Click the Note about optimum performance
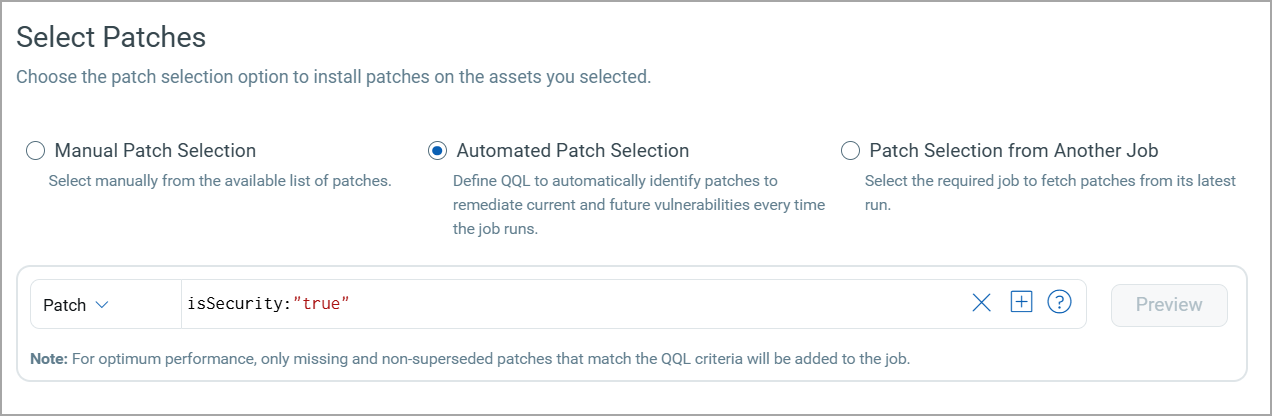 (x=470, y=358)
